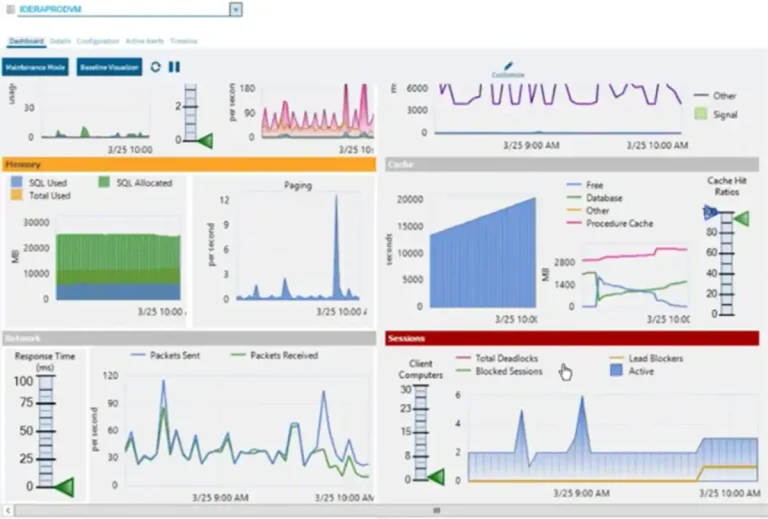Screen dimensions: 768x519
Task: Select the Cache panel header
Action: [x=572, y=165]
